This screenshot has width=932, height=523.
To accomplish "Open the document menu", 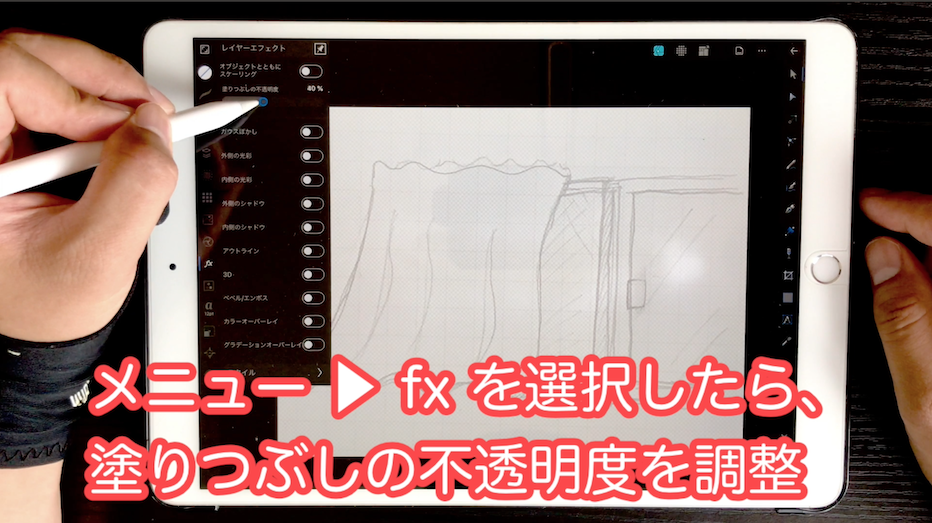I will [x=739, y=50].
